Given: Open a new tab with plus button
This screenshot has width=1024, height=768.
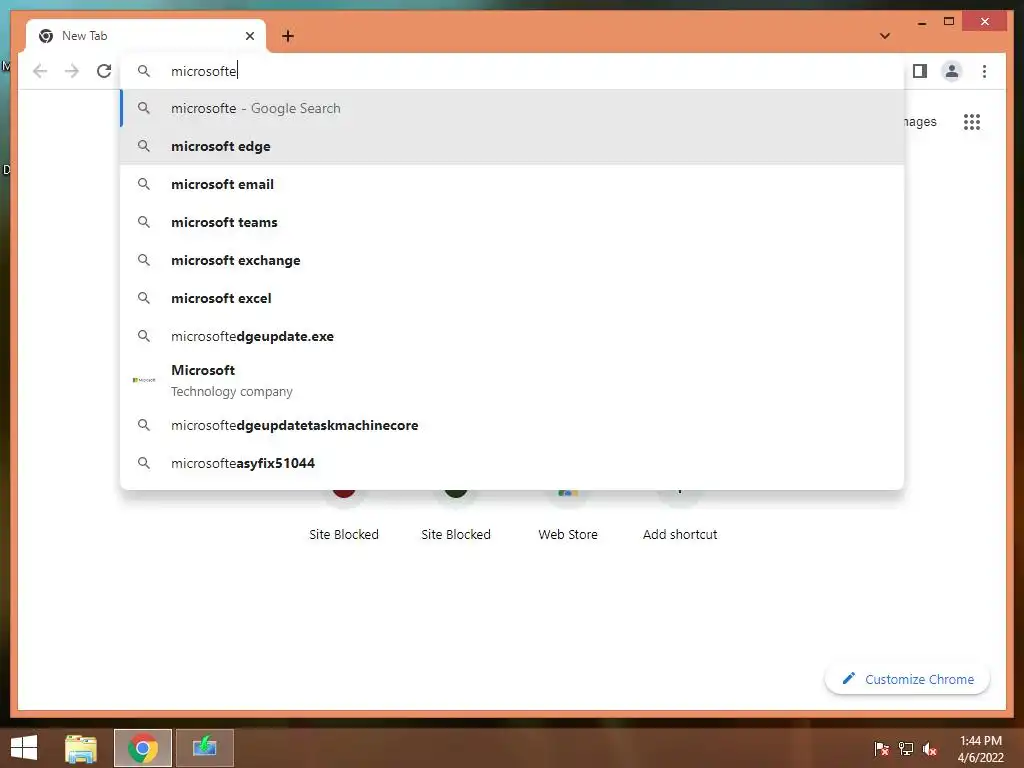Looking at the screenshot, I should click(288, 36).
